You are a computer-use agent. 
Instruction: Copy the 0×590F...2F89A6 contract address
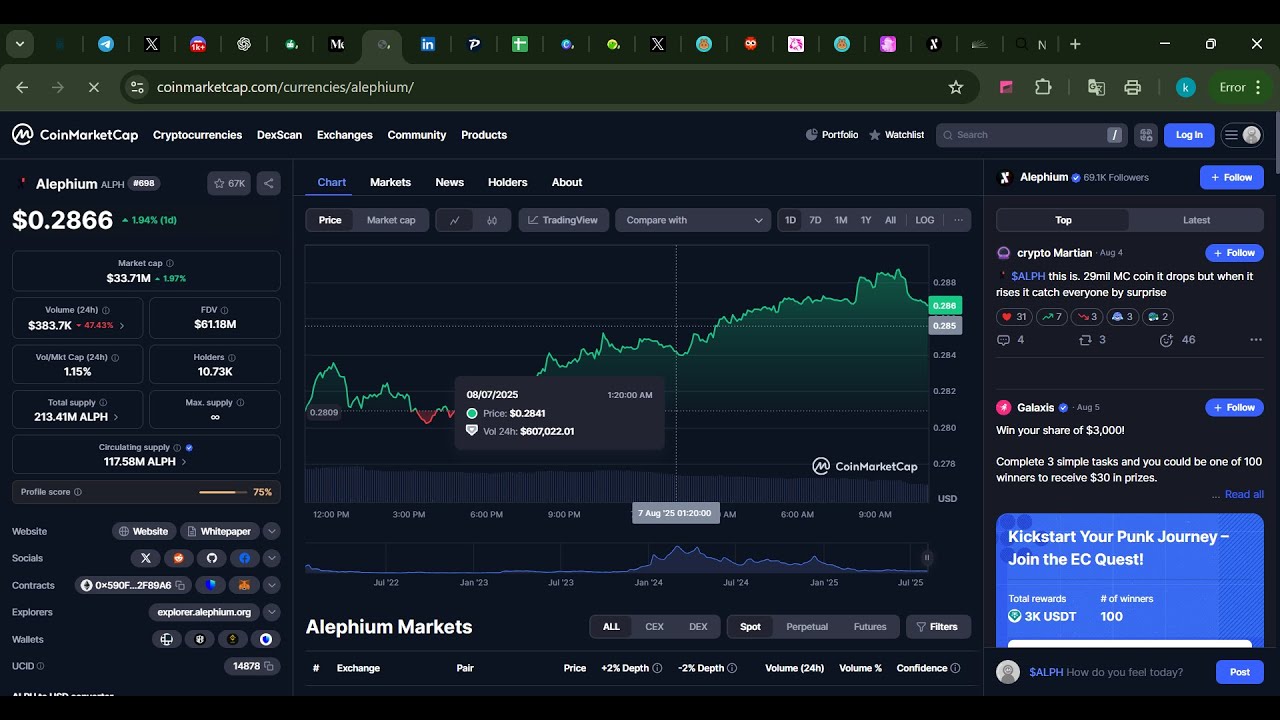point(181,585)
